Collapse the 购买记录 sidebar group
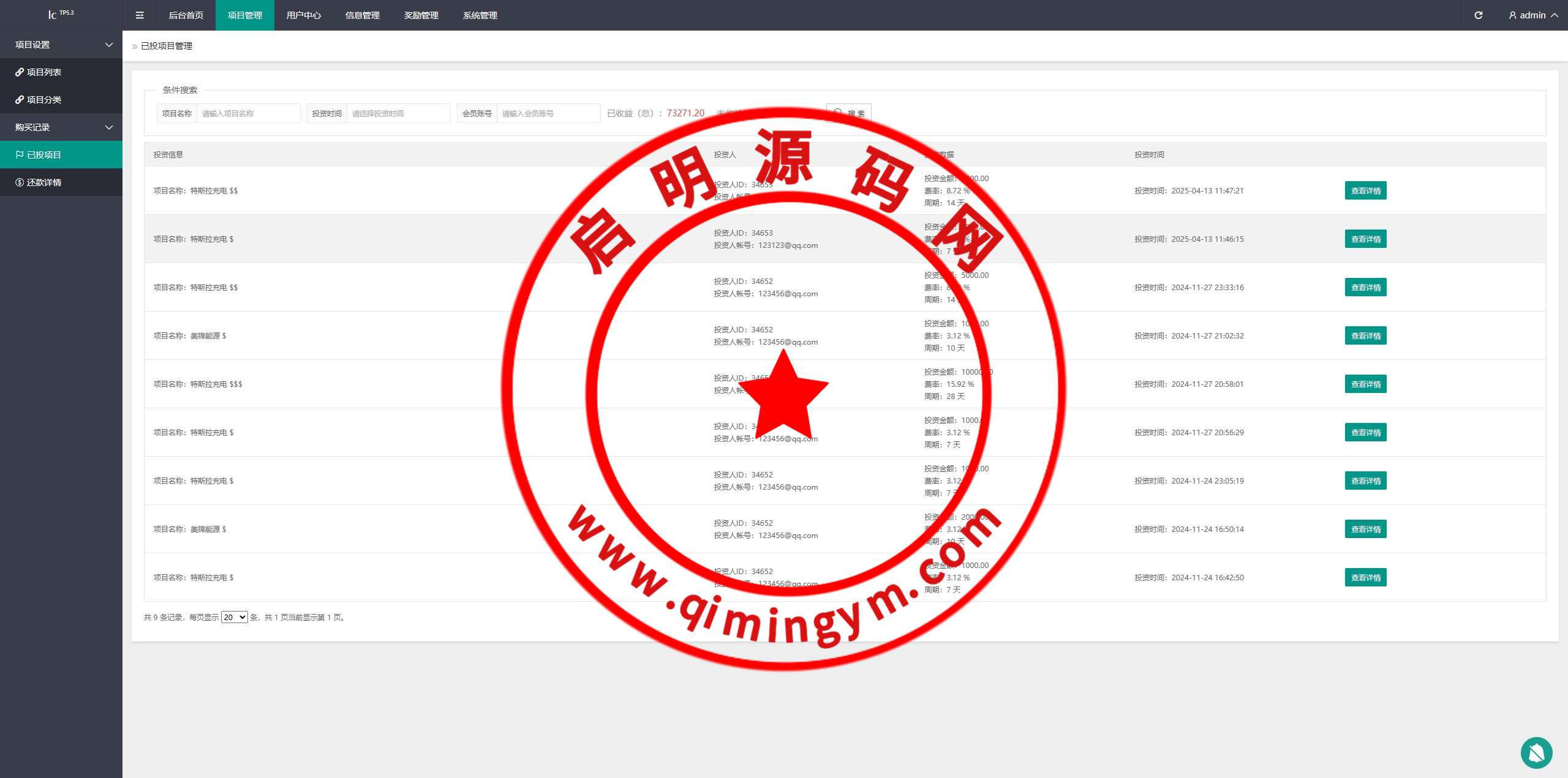The height and width of the screenshot is (778, 1568). click(109, 127)
